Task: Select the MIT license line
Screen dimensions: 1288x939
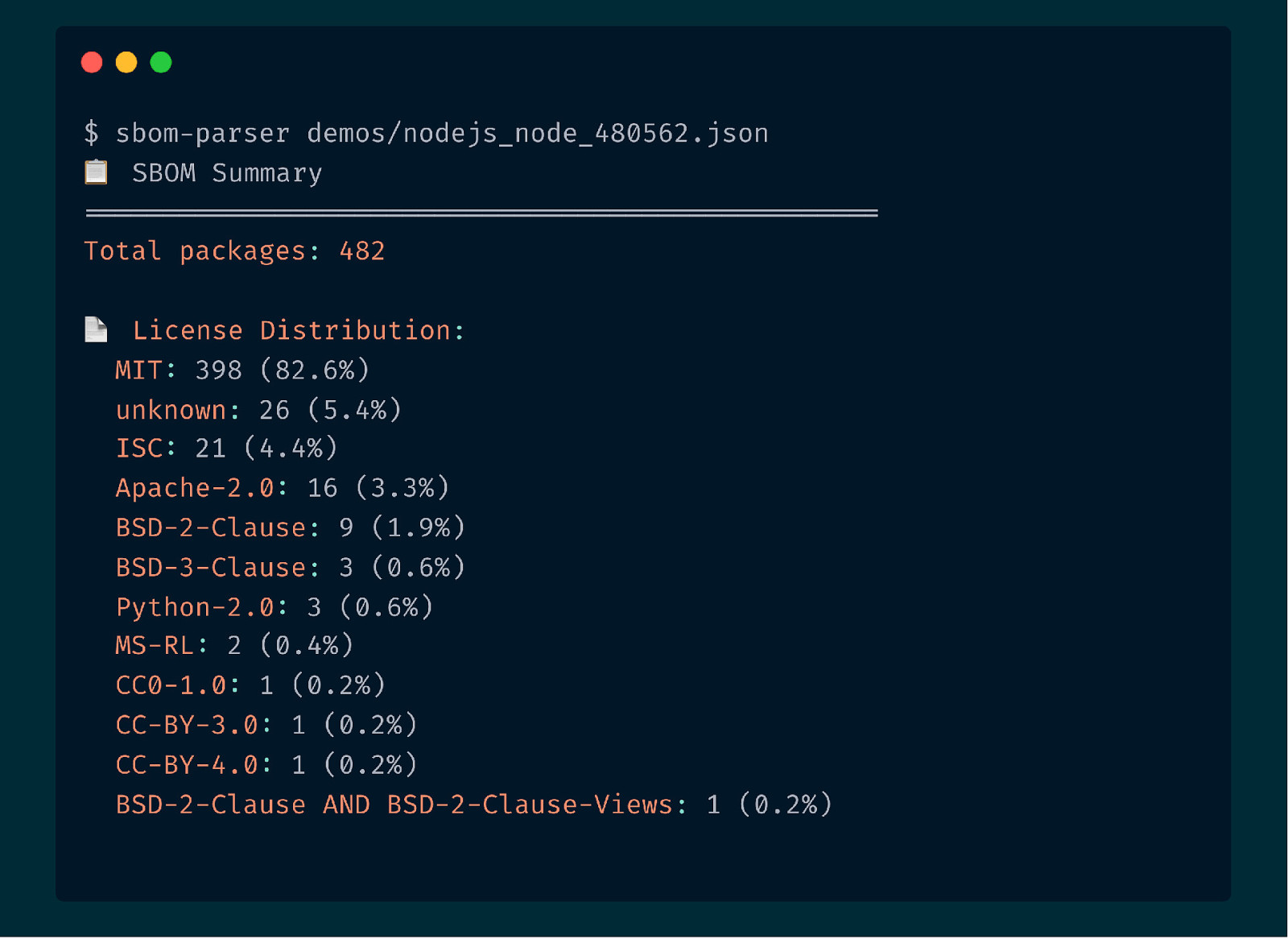Action: click(x=242, y=370)
